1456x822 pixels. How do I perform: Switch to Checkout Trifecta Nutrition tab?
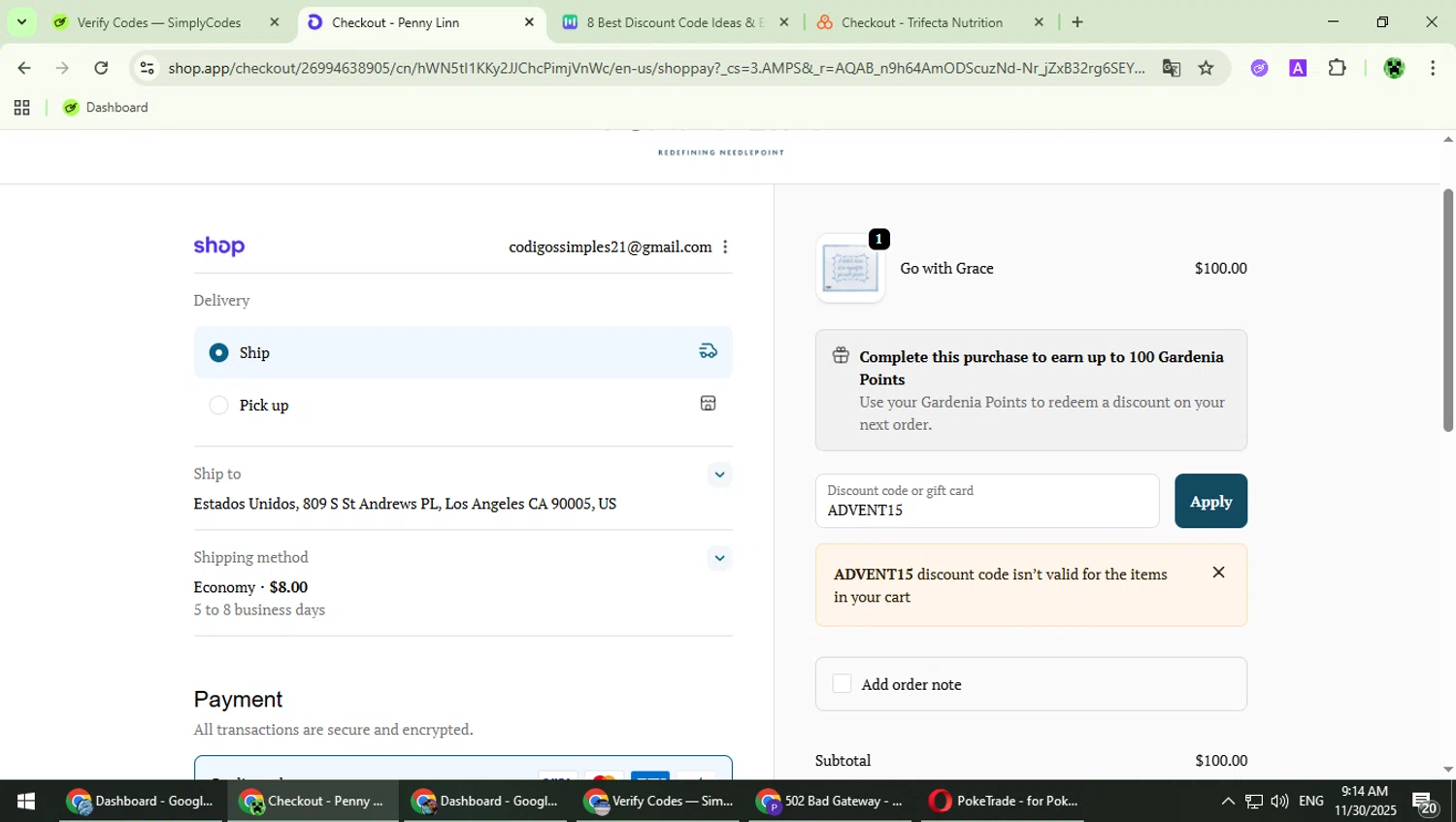(x=921, y=22)
